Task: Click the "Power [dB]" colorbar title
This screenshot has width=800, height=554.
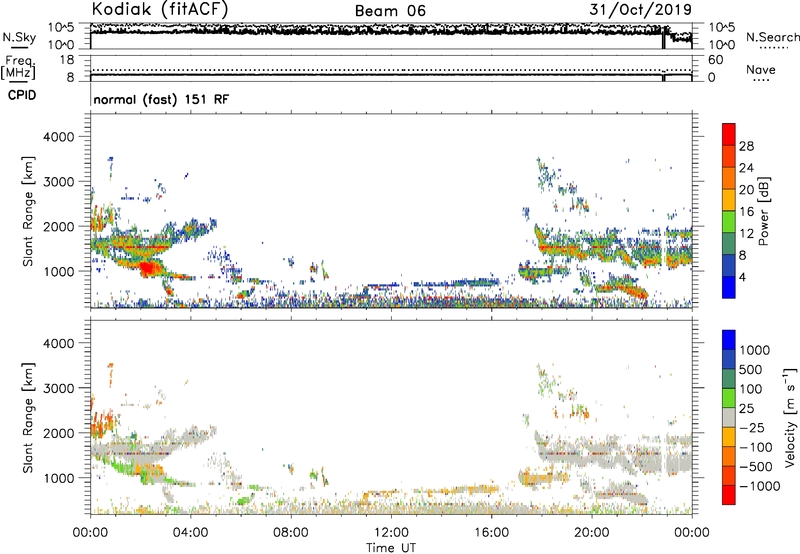Action: point(764,211)
